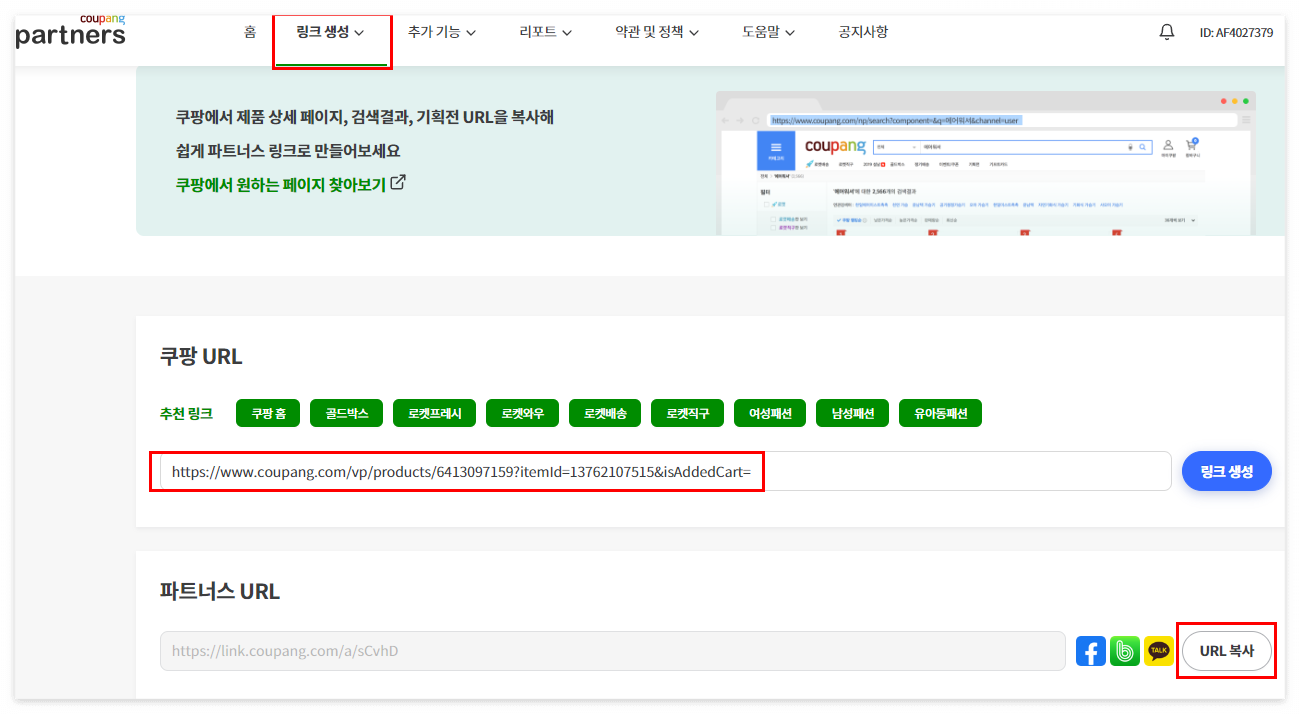
Task: Copy the partner link with URL 복사
Action: click(x=1227, y=650)
